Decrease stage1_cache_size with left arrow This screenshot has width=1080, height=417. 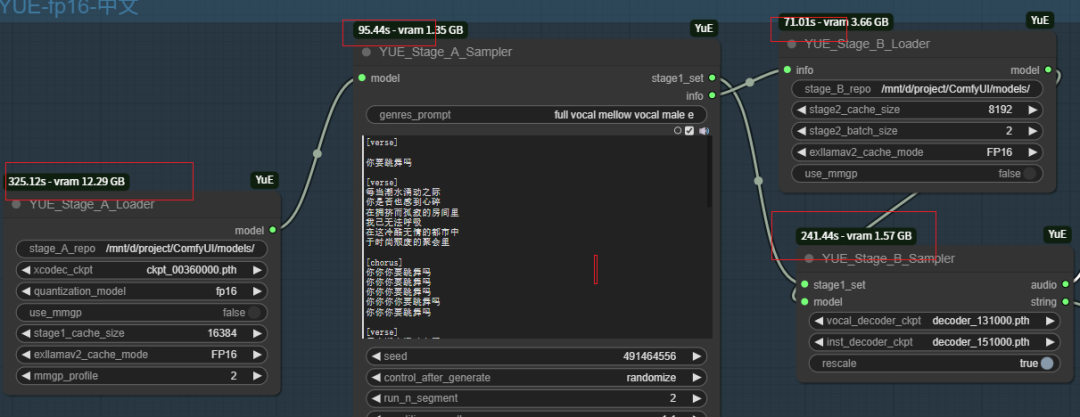point(25,334)
